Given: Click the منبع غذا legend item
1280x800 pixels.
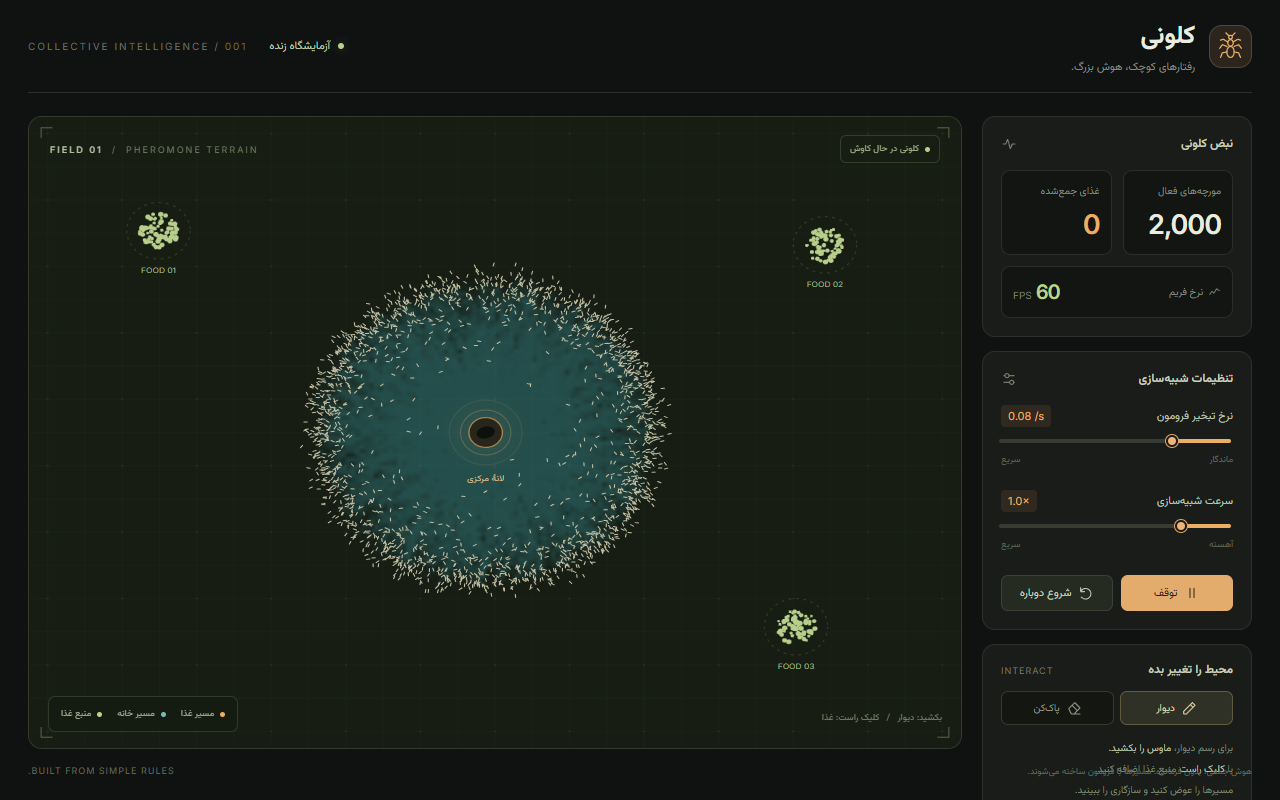Looking at the screenshot, I should tap(81, 714).
